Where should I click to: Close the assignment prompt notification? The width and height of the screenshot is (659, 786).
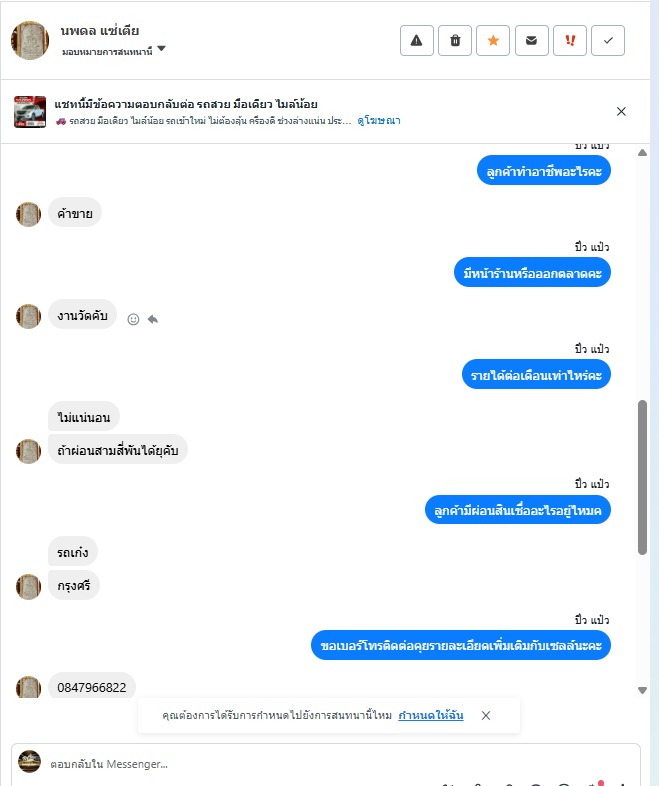(x=486, y=715)
